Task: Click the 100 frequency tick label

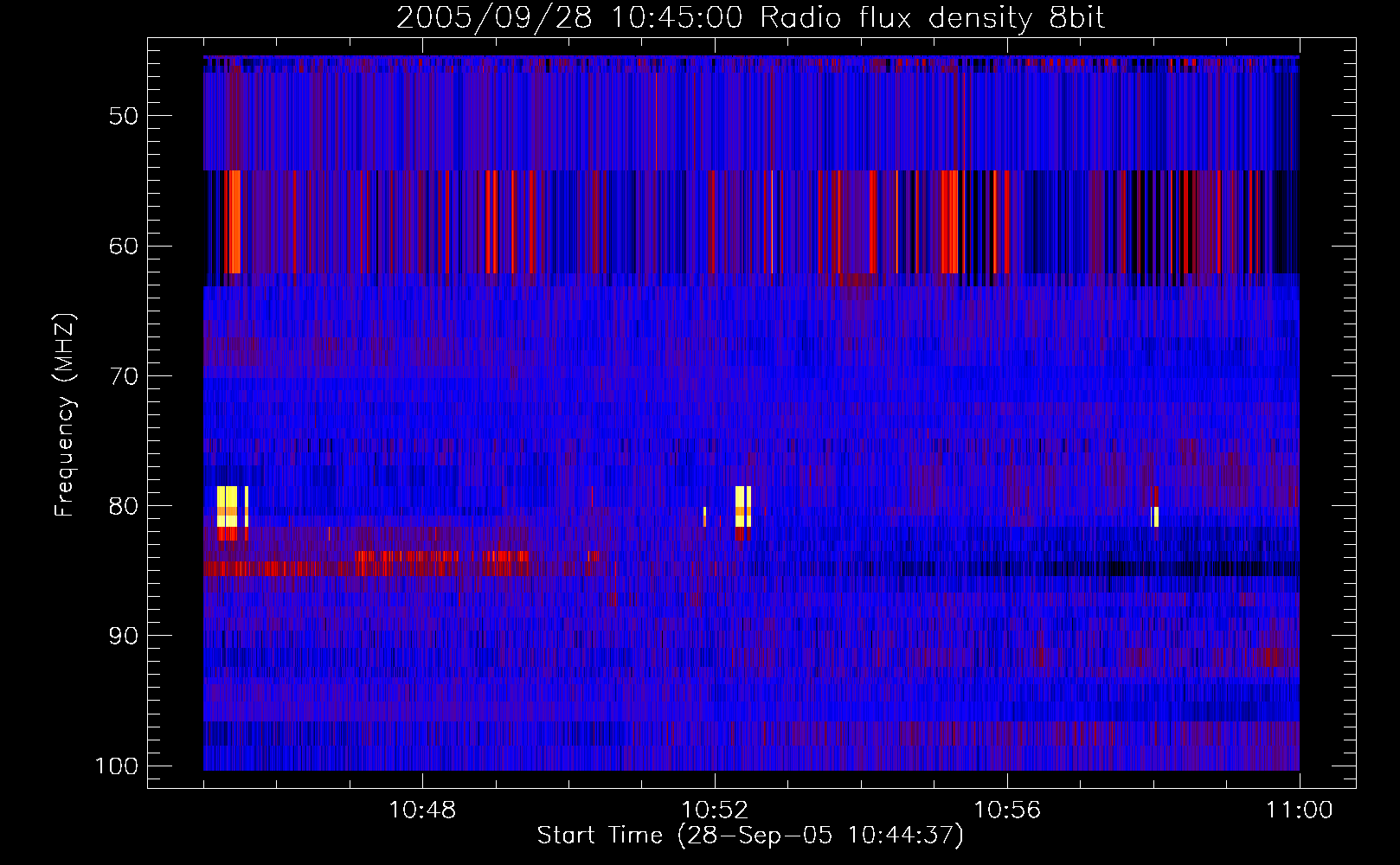Action: coord(116,766)
